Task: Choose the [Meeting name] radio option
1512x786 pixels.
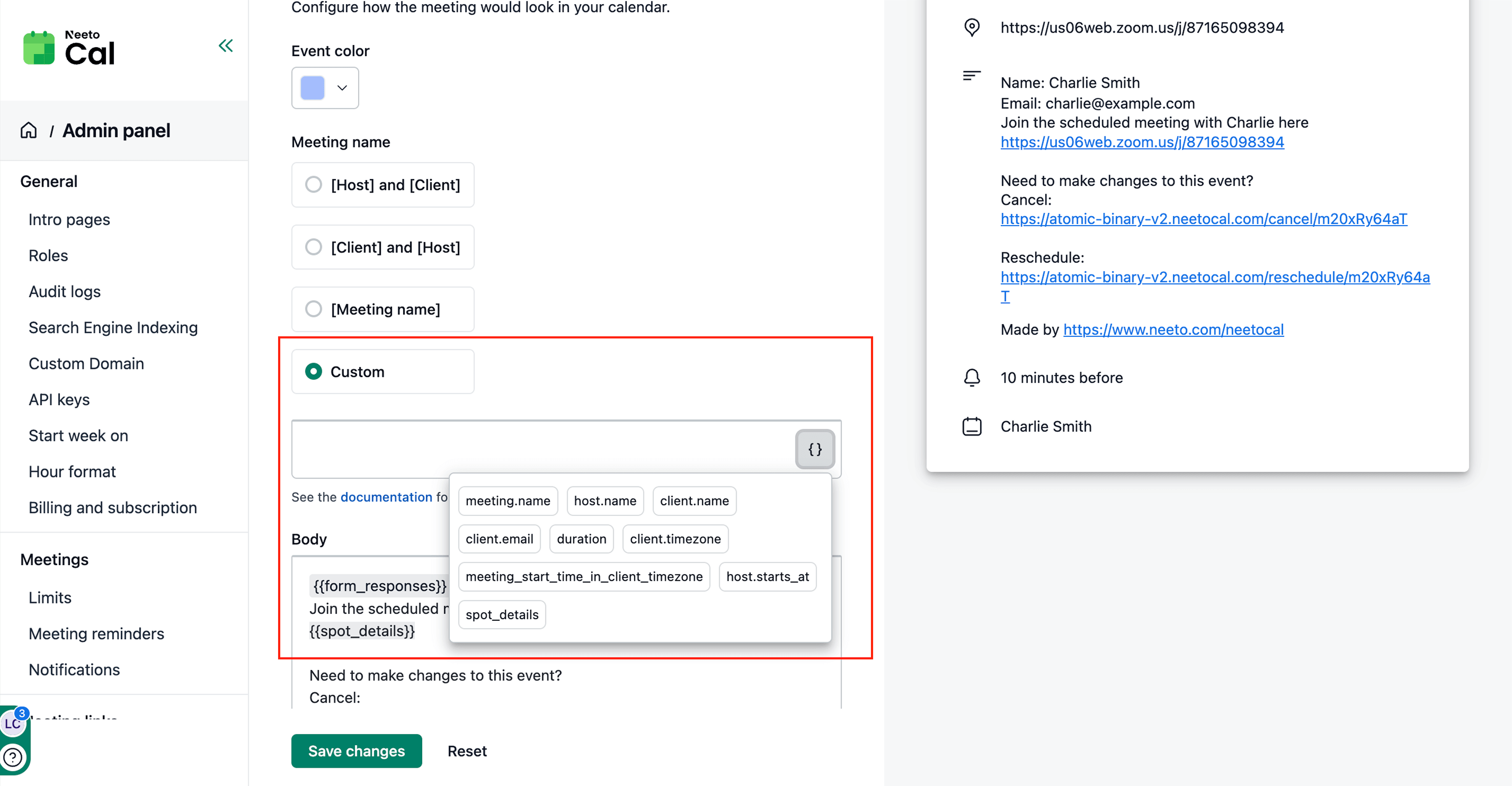Action: [x=313, y=309]
